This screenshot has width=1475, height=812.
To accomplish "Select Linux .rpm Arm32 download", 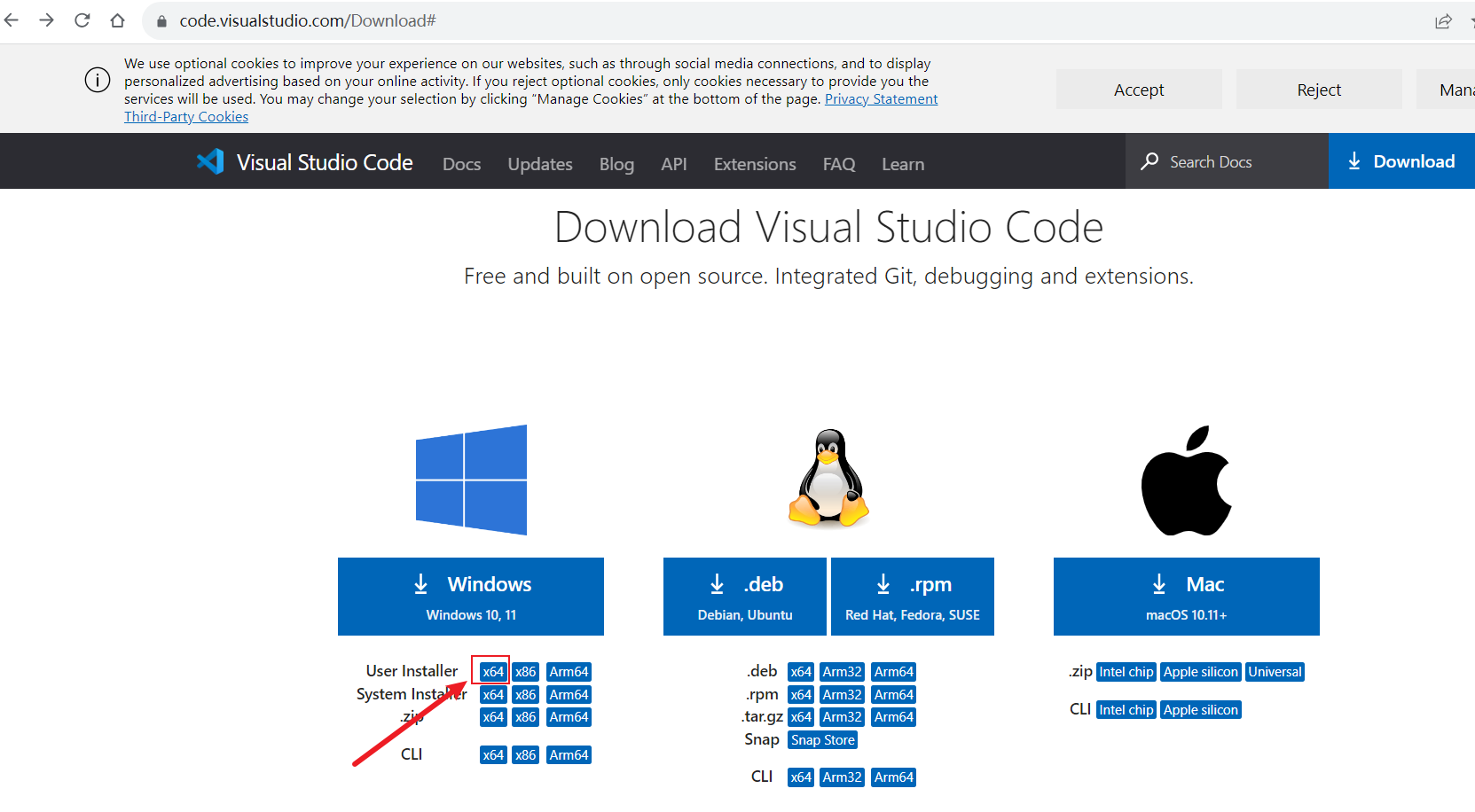I will (842, 695).
